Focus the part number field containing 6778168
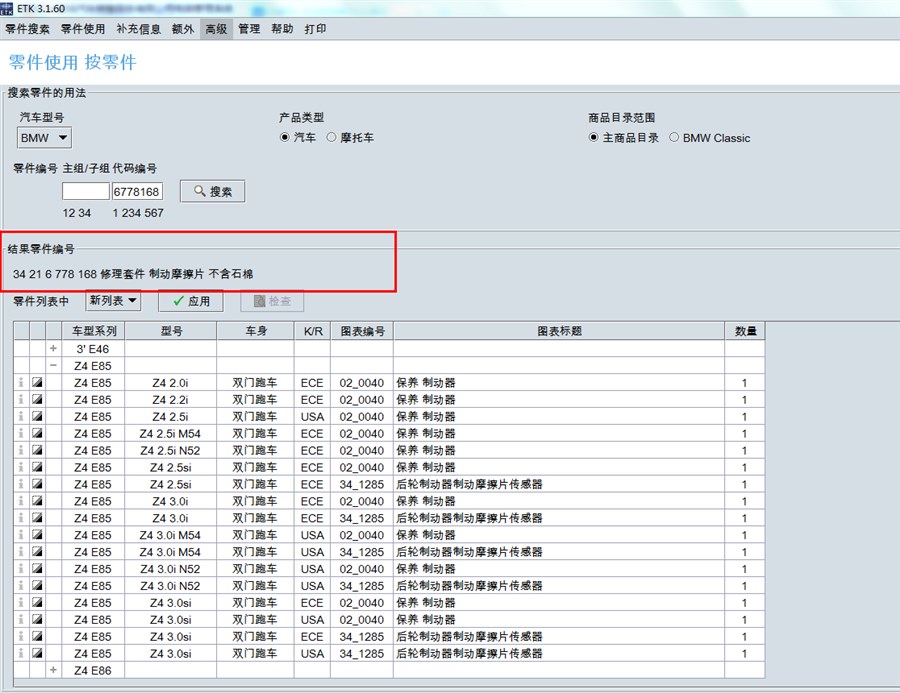Viewport: 900px width, 693px height. click(x=137, y=191)
